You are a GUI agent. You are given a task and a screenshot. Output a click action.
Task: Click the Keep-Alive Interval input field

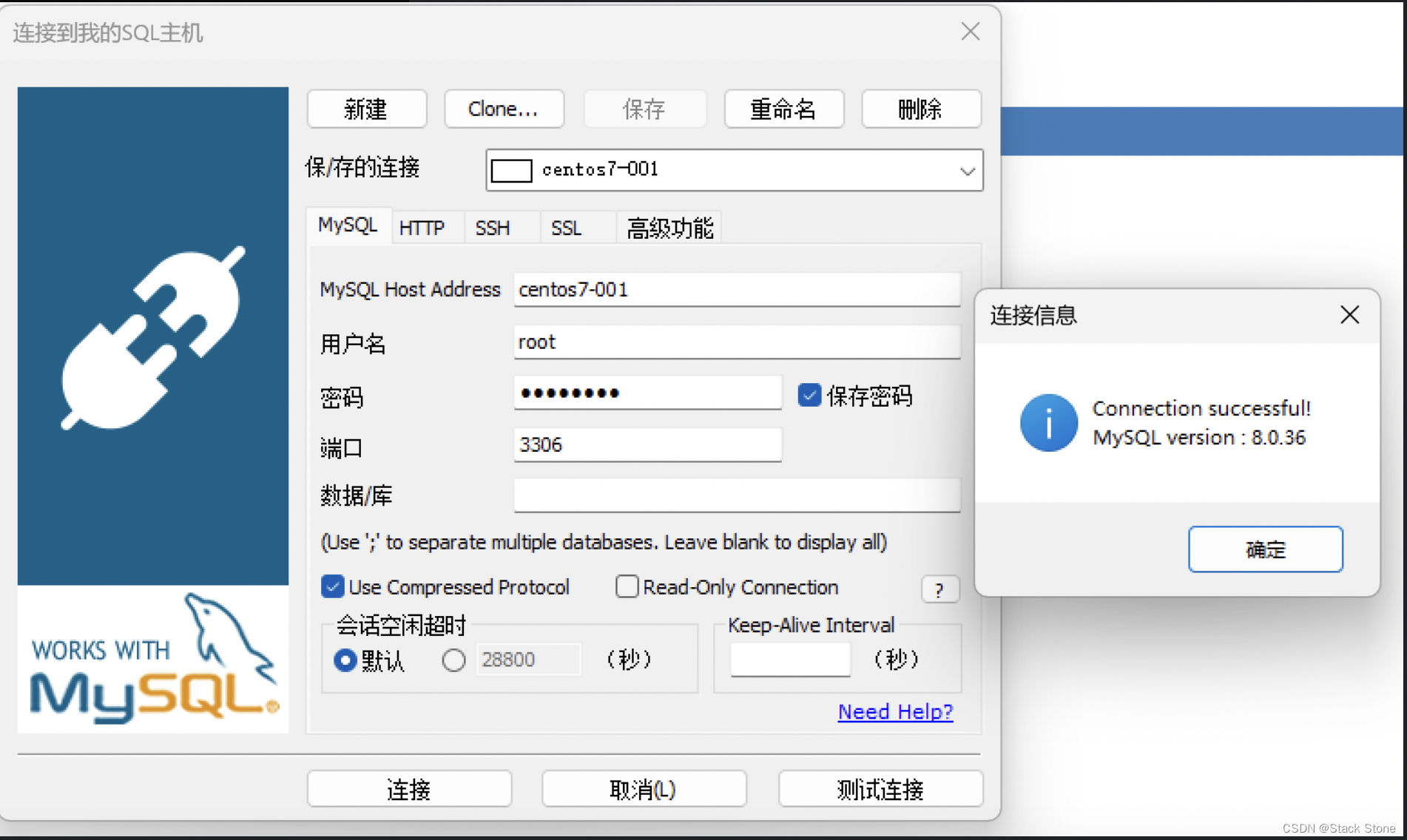pyautogui.click(x=790, y=660)
